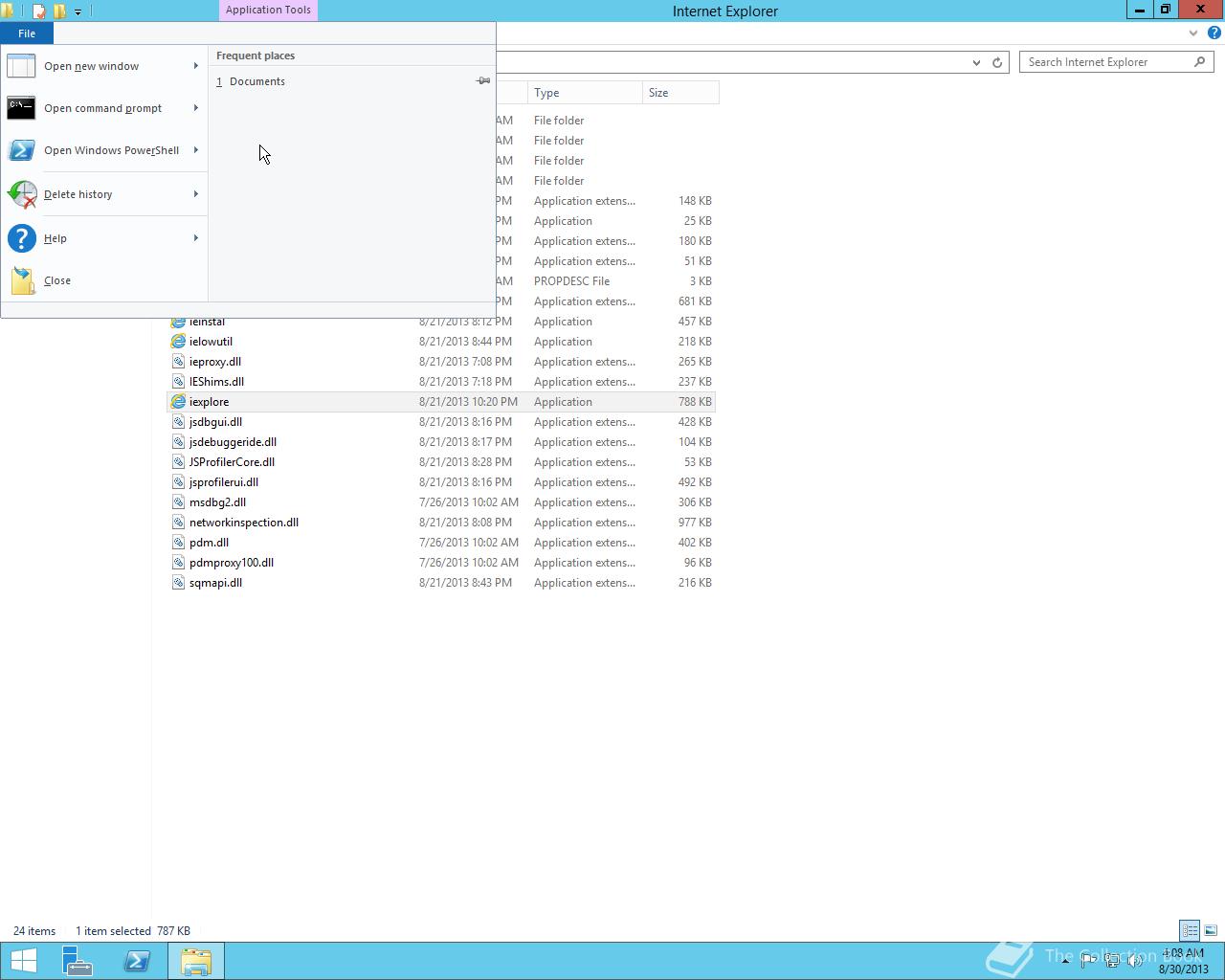Viewport: 1225px width, 980px height.
Task: Choose Help in the File menu
Action: click(103, 238)
